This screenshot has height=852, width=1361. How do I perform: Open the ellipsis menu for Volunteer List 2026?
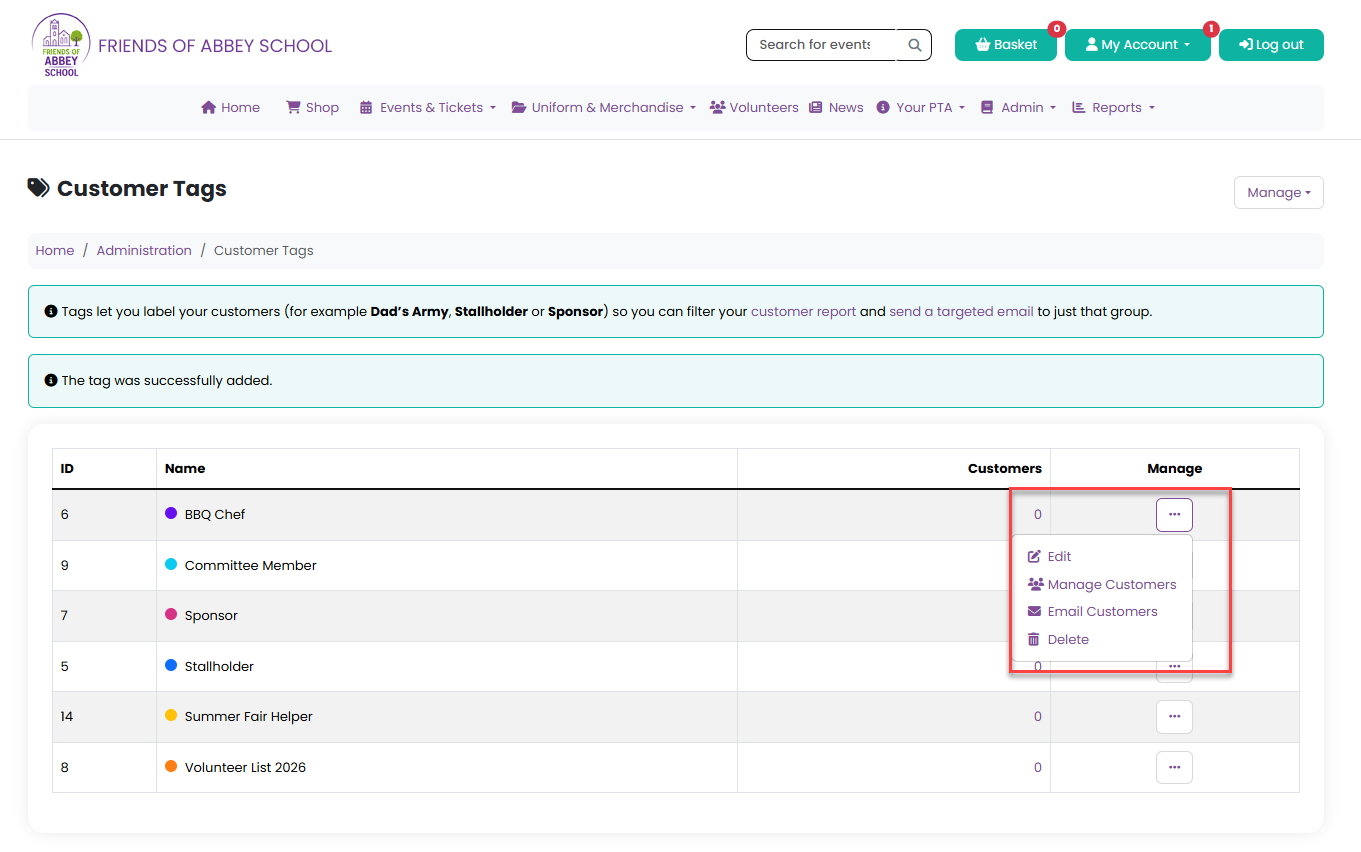(x=1174, y=768)
